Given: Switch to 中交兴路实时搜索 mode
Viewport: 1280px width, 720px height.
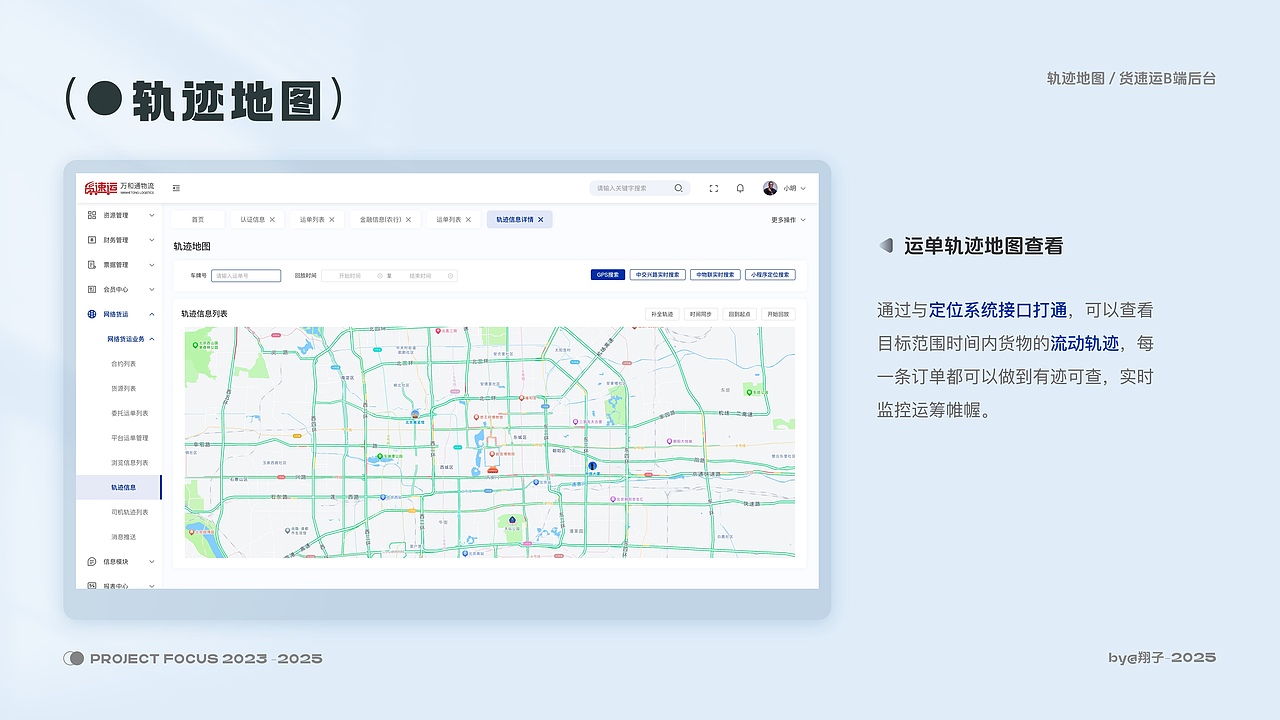Looking at the screenshot, I should pyautogui.click(x=658, y=274).
